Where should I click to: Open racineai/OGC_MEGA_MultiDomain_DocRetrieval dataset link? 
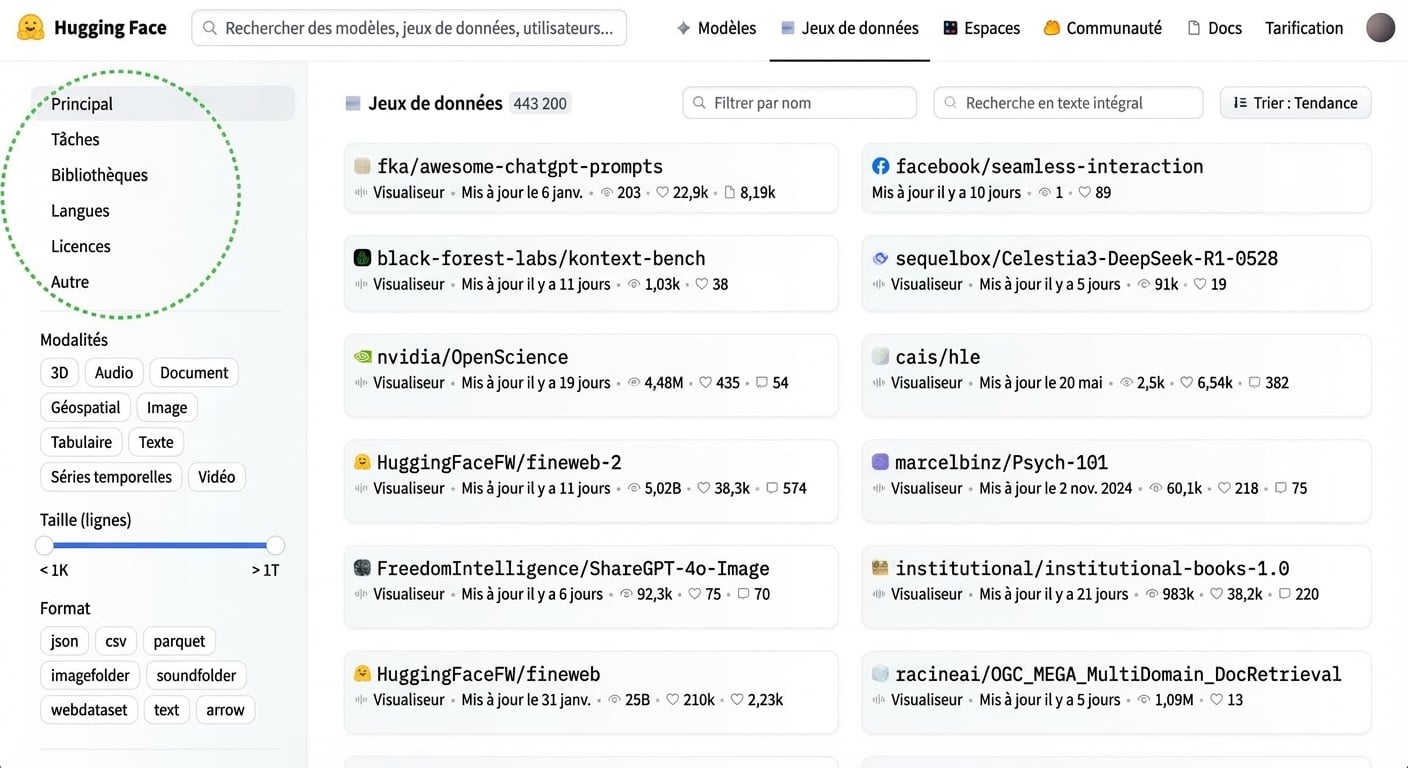tap(1118, 674)
